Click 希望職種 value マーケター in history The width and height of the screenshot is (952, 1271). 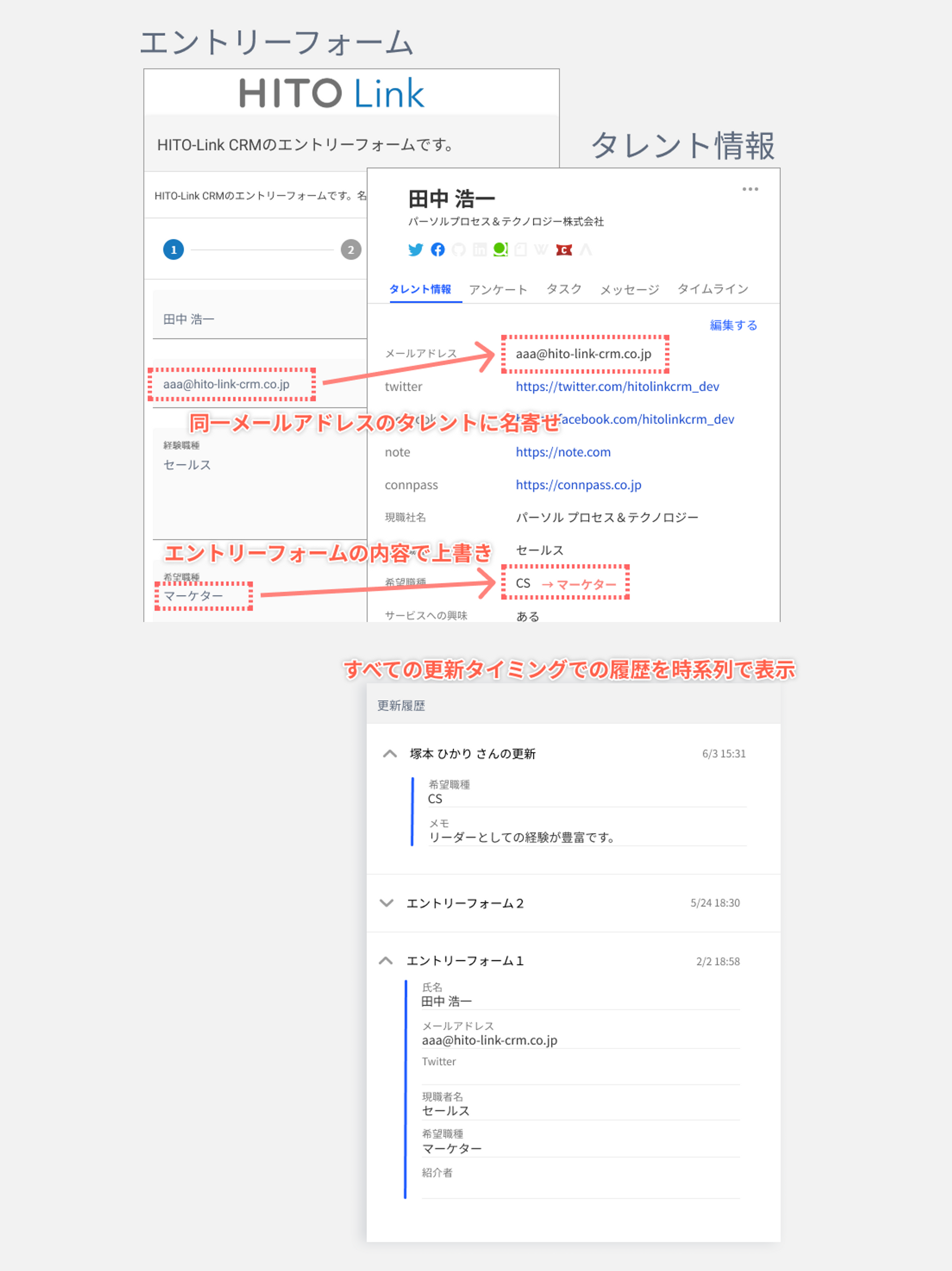tap(452, 1148)
